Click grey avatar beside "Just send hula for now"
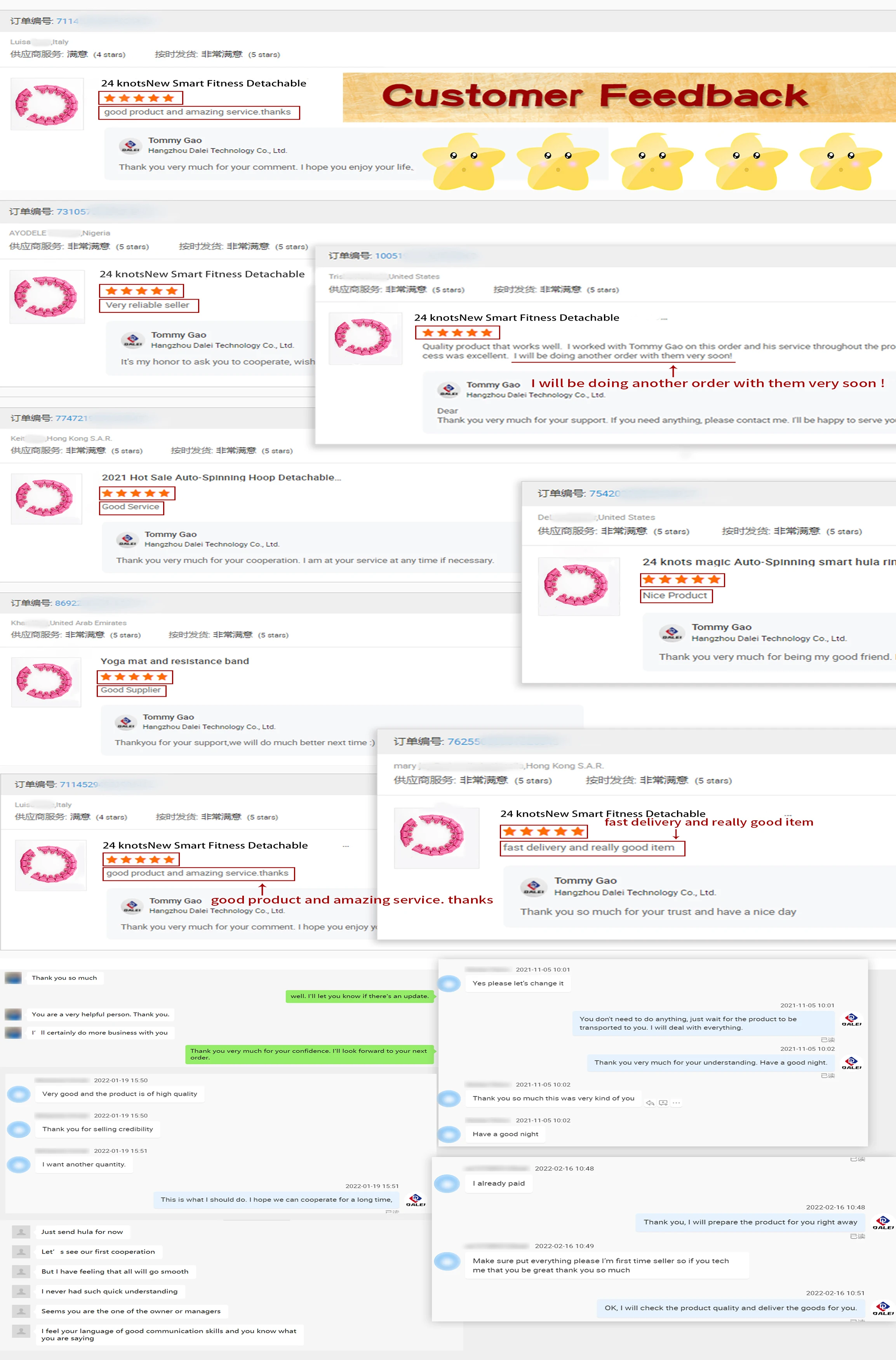The image size is (896, 1360). tap(21, 1232)
